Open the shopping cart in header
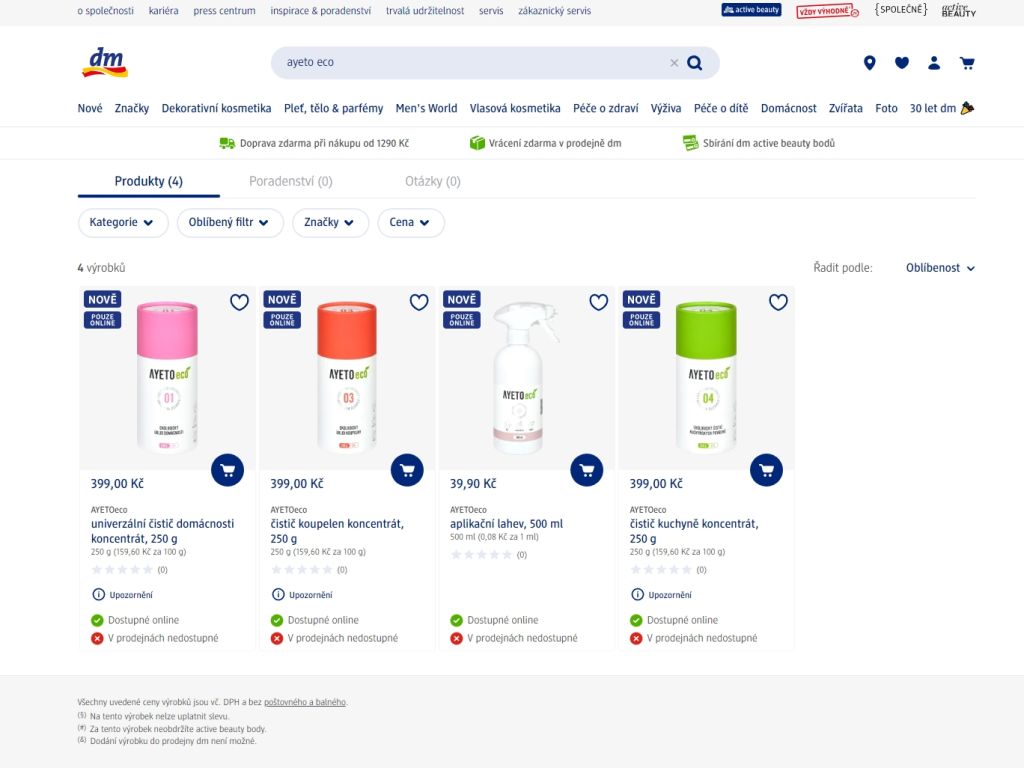The width and height of the screenshot is (1024, 768). pyautogui.click(x=967, y=63)
